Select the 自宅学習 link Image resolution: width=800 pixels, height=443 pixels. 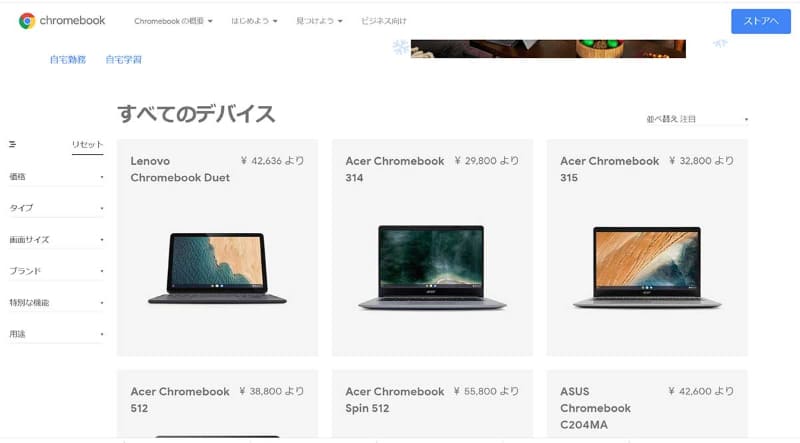point(123,60)
